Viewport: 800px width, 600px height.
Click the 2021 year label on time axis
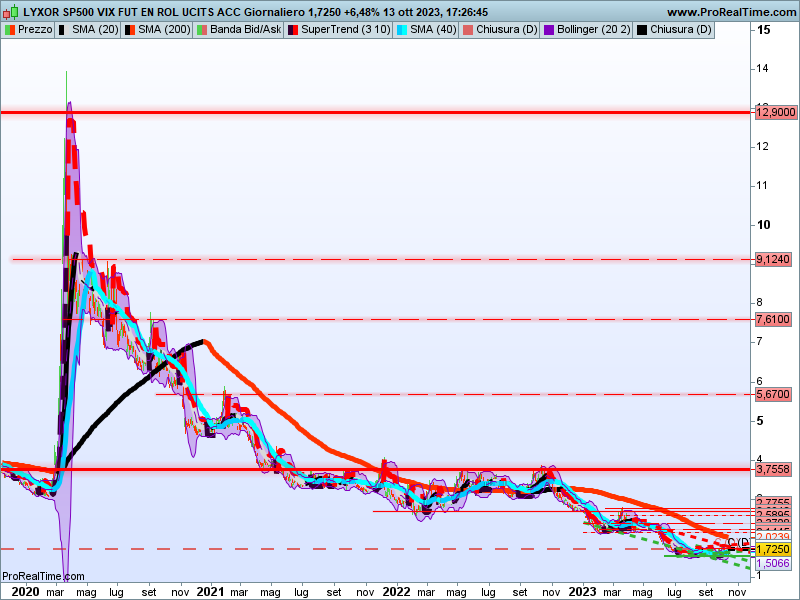pyautogui.click(x=210, y=591)
